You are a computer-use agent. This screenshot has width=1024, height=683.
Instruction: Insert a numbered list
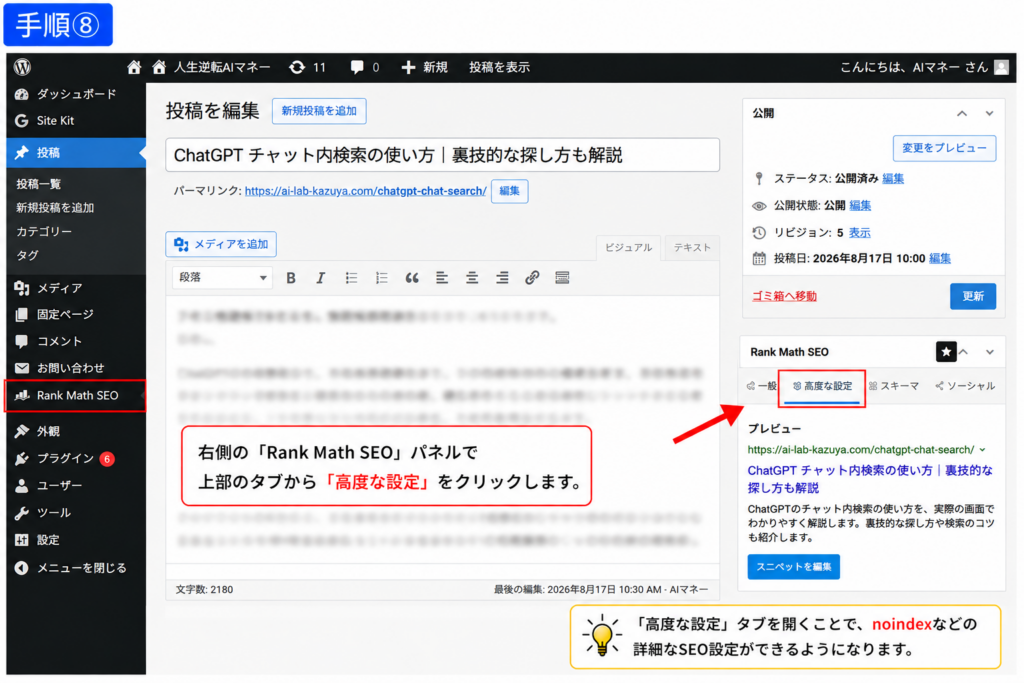pyautogui.click(x=381, y=278)
